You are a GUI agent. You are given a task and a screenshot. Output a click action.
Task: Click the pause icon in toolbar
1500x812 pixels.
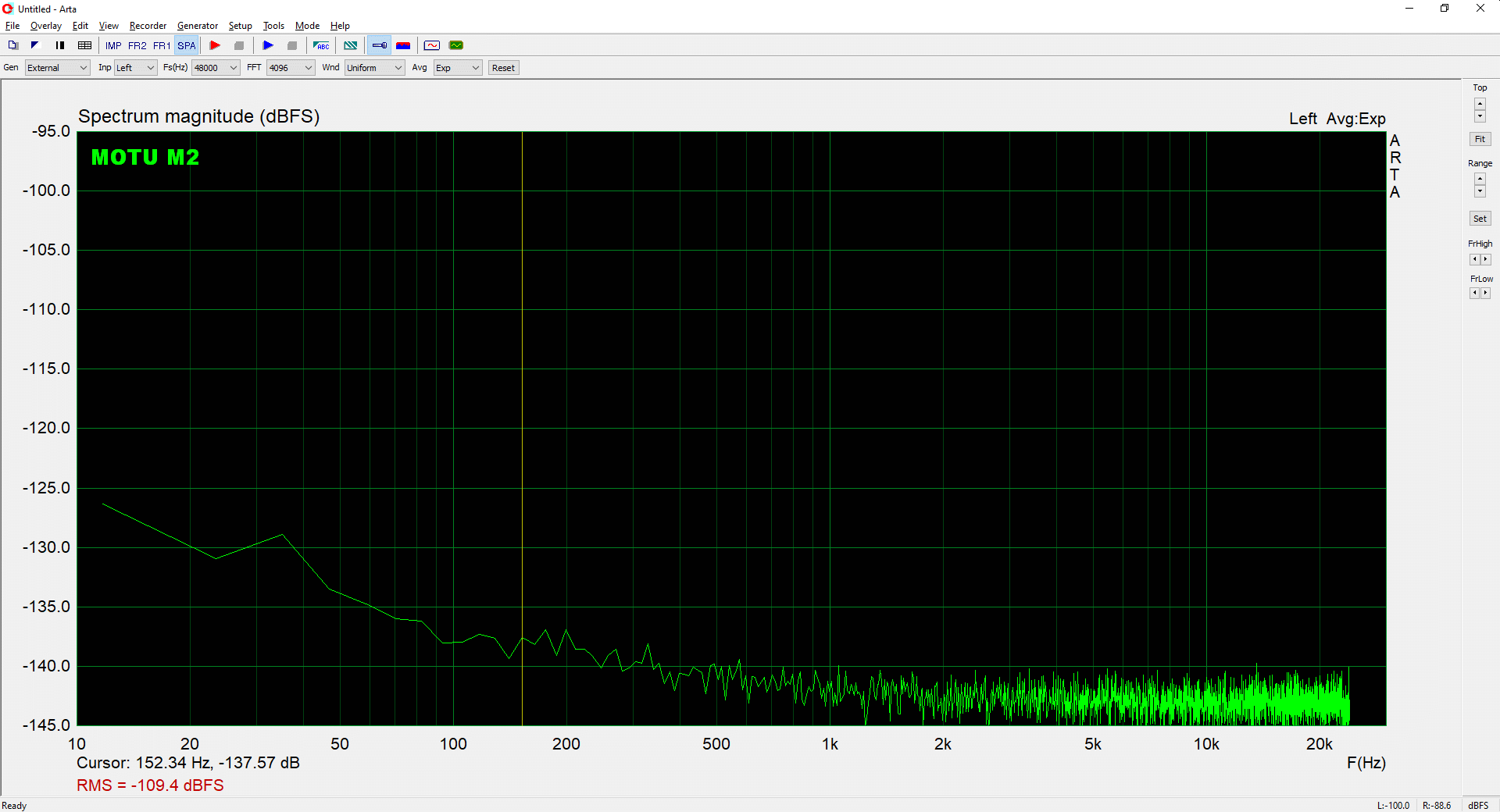(x=60, y=45)
